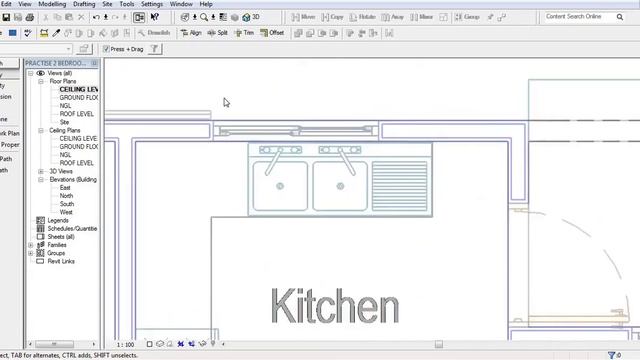Click the Undo arrow icon
Image resolution: width=640 pixels, height=360 pixels.
point(96,17)
